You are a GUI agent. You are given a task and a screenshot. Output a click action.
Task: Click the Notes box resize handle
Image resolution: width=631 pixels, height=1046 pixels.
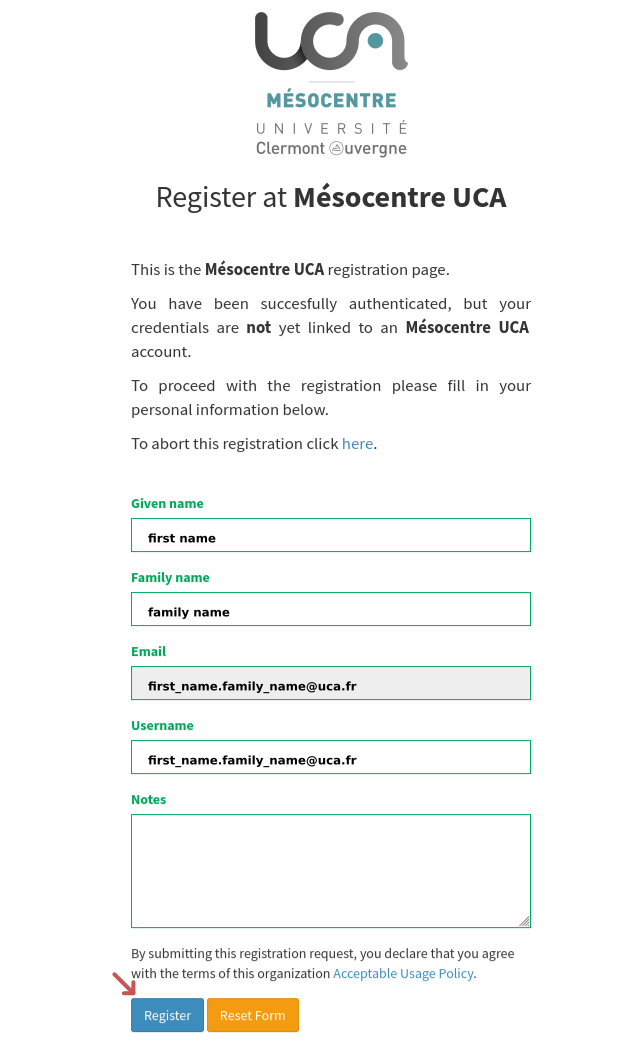pos(524,921)
